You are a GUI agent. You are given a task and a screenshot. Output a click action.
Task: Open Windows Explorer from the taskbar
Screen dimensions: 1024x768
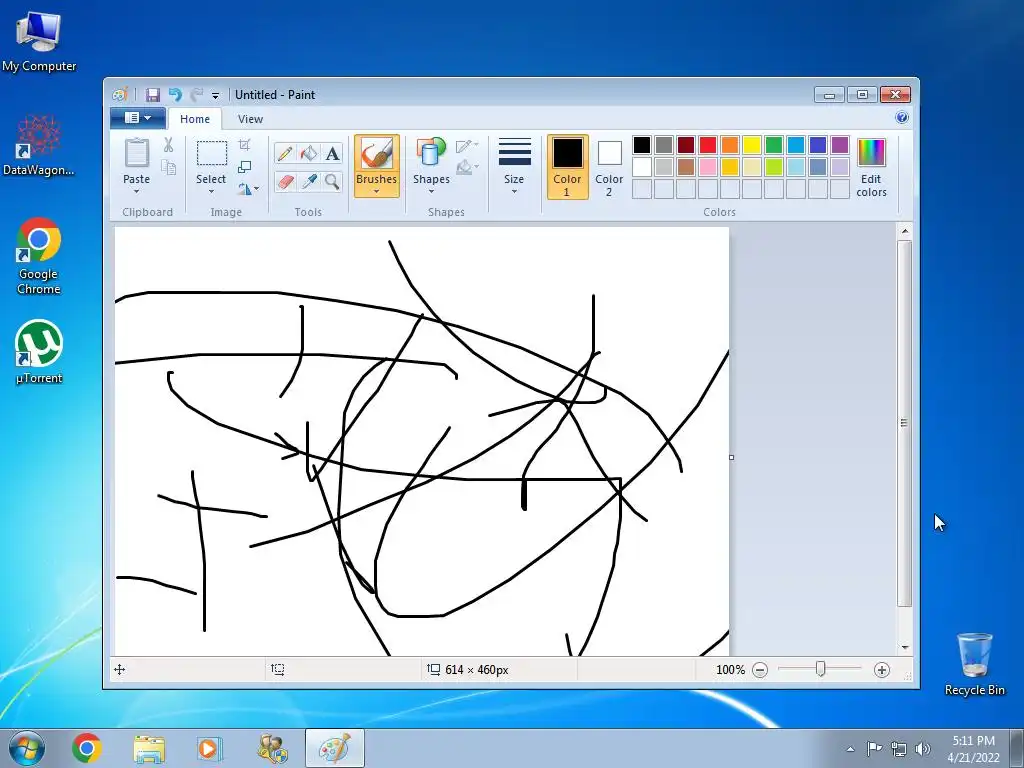coord(149,748)
